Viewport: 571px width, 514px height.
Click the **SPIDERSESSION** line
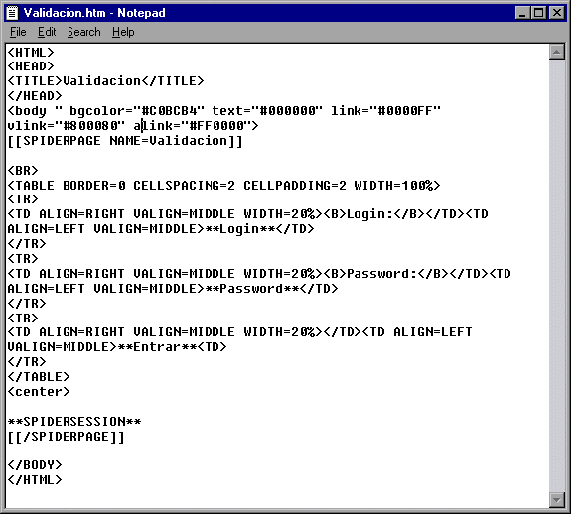pos(74,422)
